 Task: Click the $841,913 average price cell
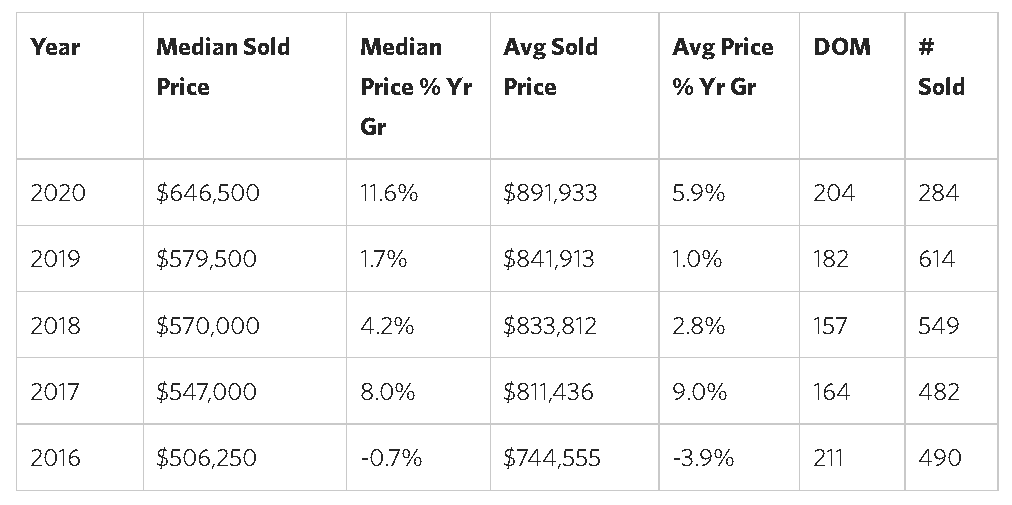click(x=549, y=259)
